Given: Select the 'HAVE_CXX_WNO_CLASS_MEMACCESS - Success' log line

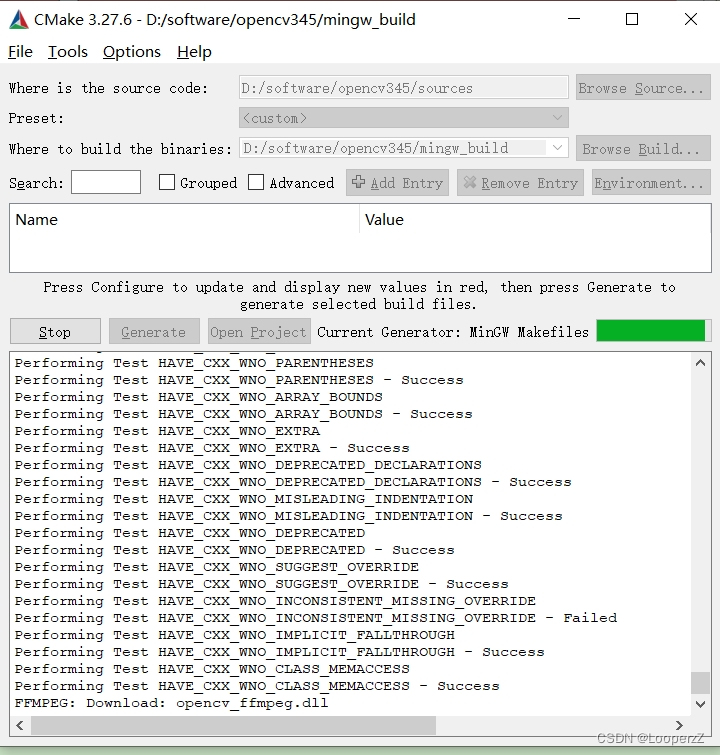Looking at the screenshot, I should click(x=257, y=686).
